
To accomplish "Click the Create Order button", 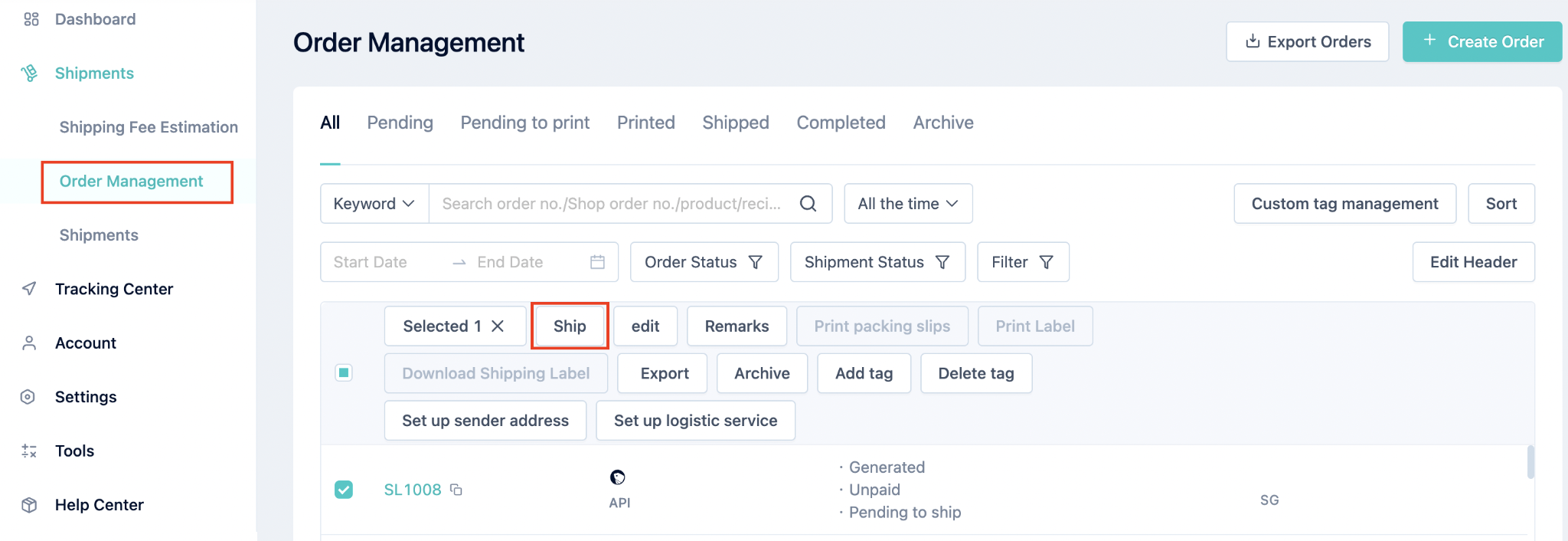I will [x=1482, y=41].
